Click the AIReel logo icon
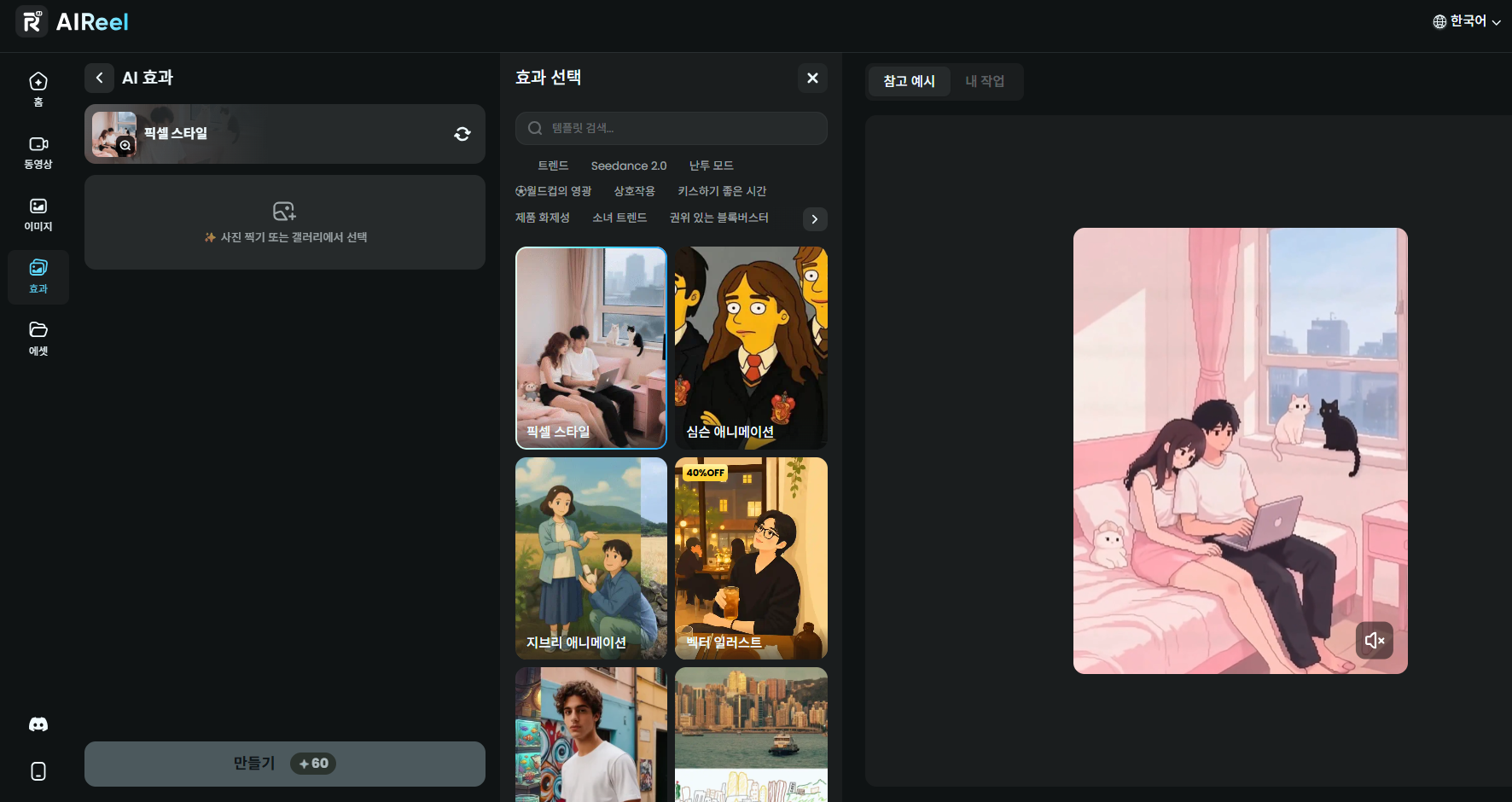This screenshot has width=1512, height=802. pos(32,21)
